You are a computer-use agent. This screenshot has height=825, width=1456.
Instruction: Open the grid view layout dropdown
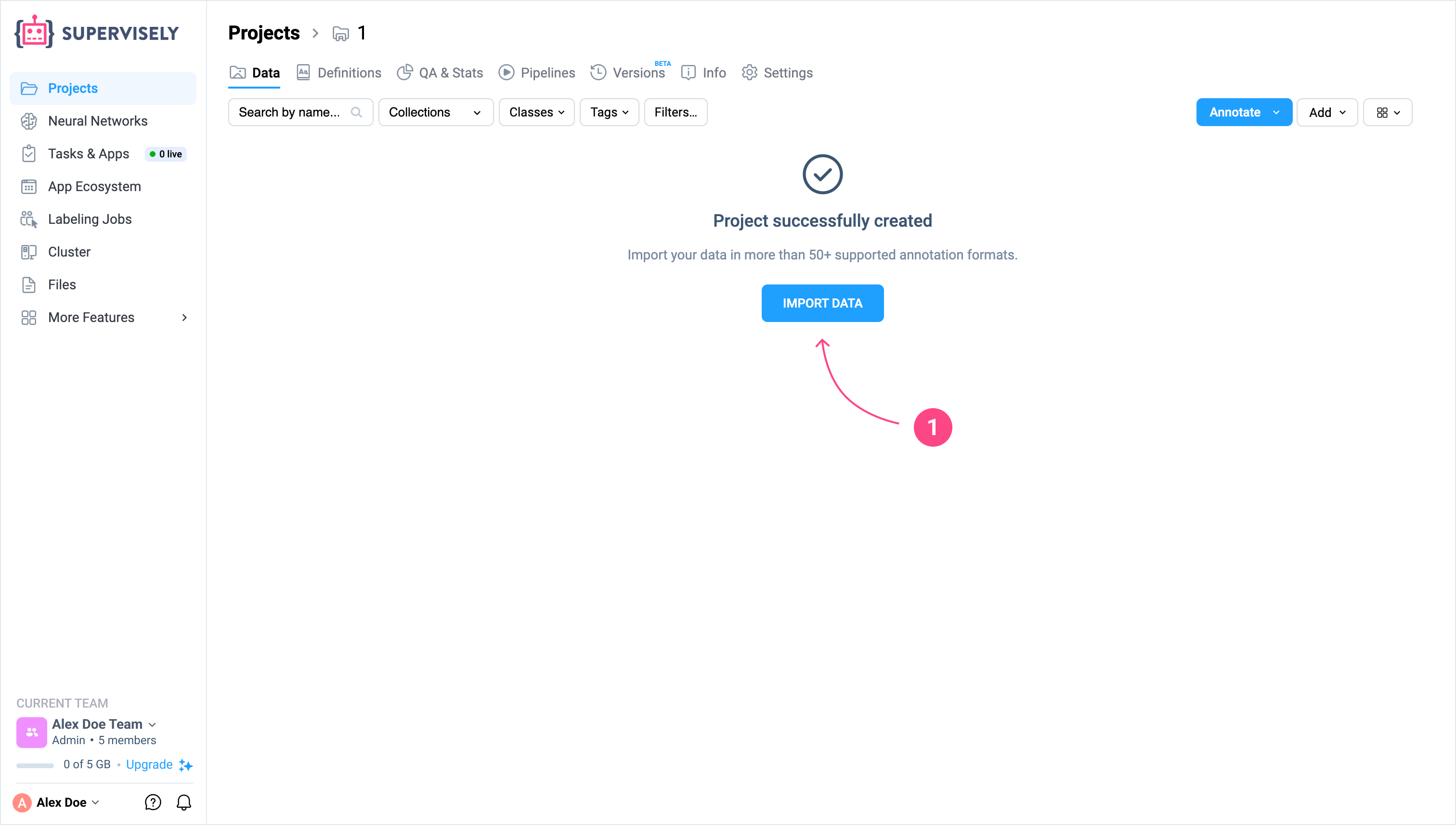tap(1387, 112)
